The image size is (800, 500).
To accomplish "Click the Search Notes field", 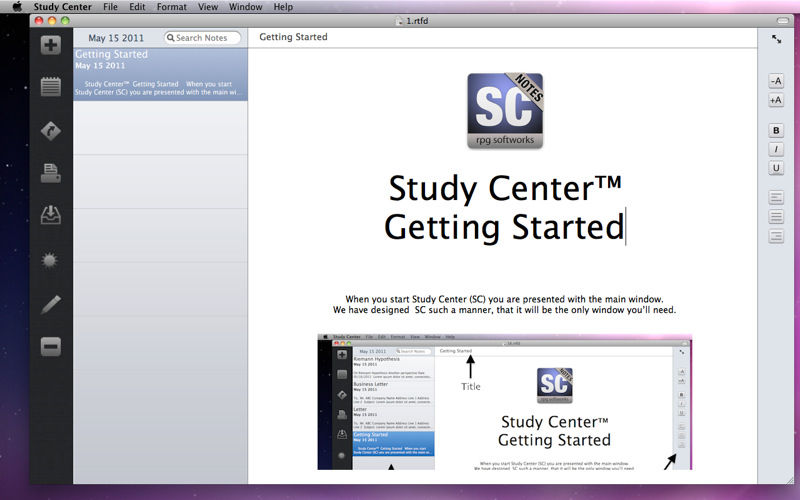I will pos(202,38).
